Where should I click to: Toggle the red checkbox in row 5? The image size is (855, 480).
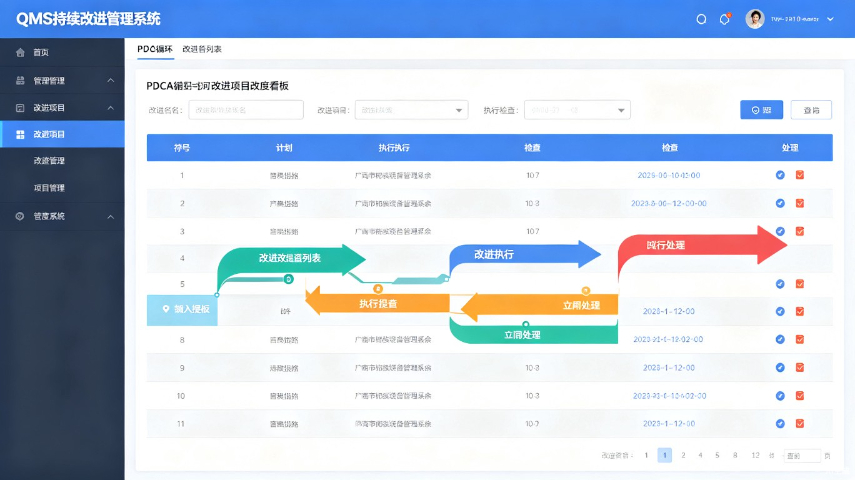800,284
